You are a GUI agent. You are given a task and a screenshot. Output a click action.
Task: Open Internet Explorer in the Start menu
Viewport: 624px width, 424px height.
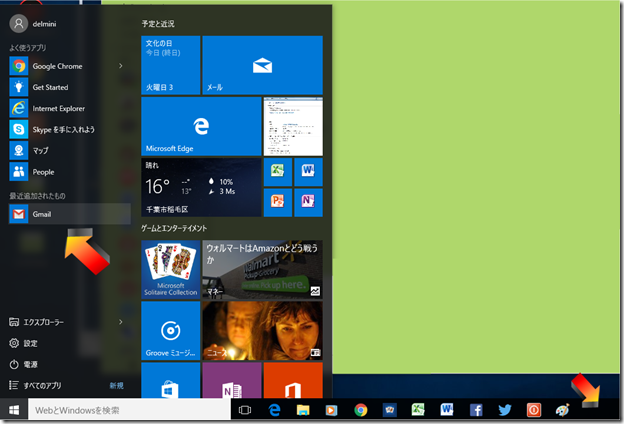70,108
